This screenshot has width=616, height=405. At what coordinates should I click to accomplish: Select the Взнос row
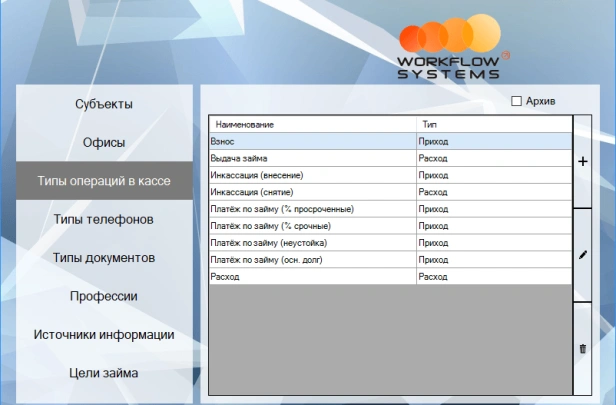(312, 142)
